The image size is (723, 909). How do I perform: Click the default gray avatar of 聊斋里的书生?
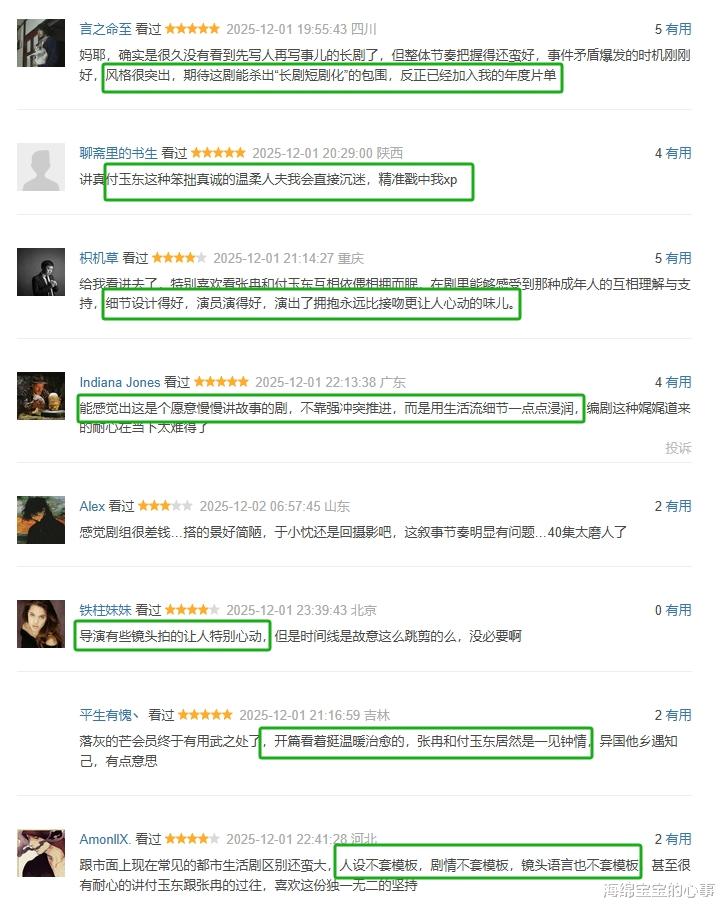coord(41,167)
